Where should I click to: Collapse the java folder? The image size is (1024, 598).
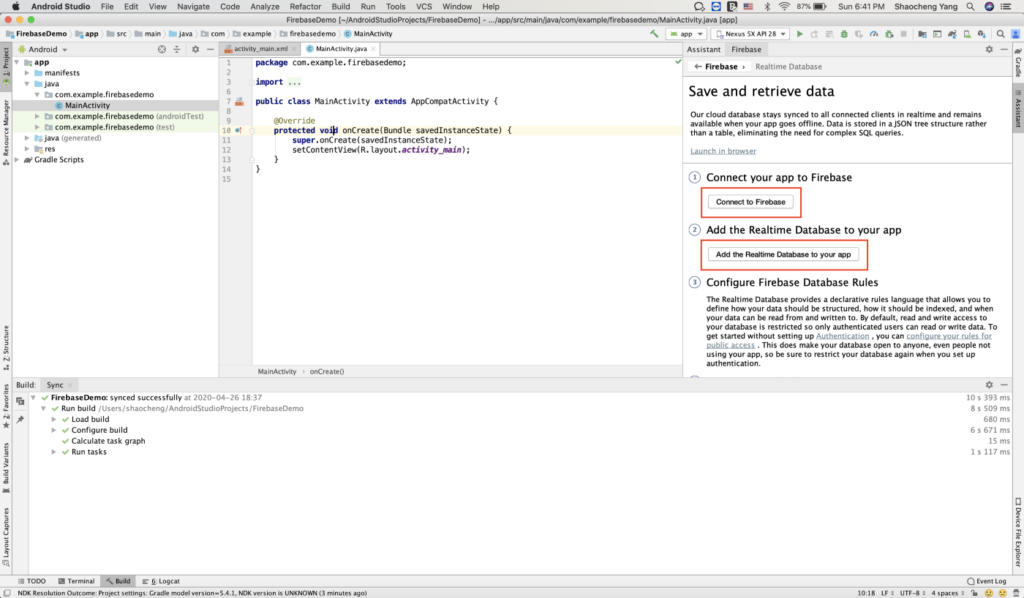[27, 84]
